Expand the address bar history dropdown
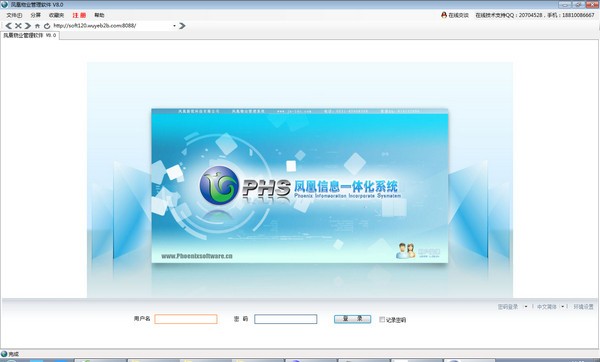The width and height of the screenshot is (600, 362). [174, 26]
